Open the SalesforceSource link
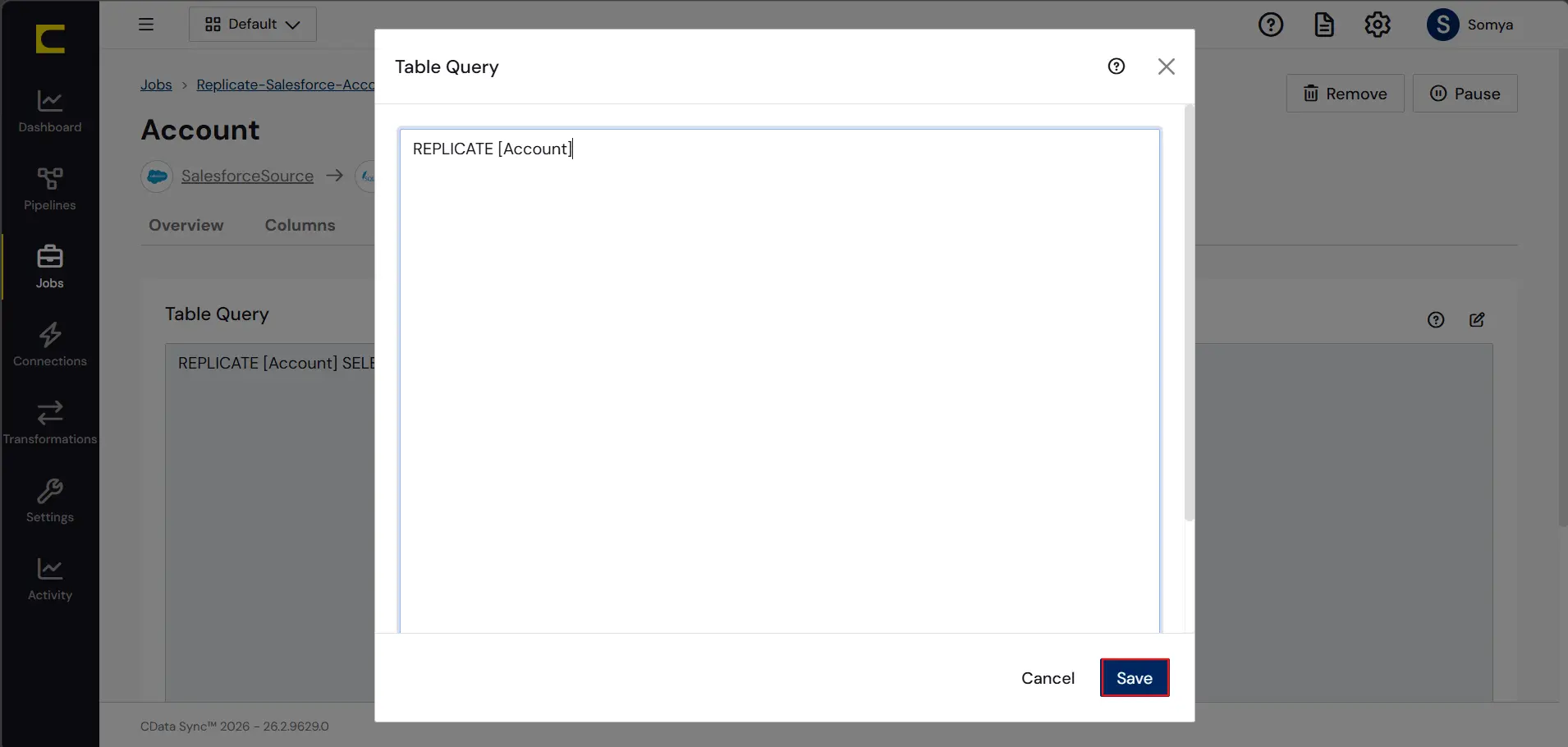Viewport: 1568px width, 747px height. coord(247,176)
